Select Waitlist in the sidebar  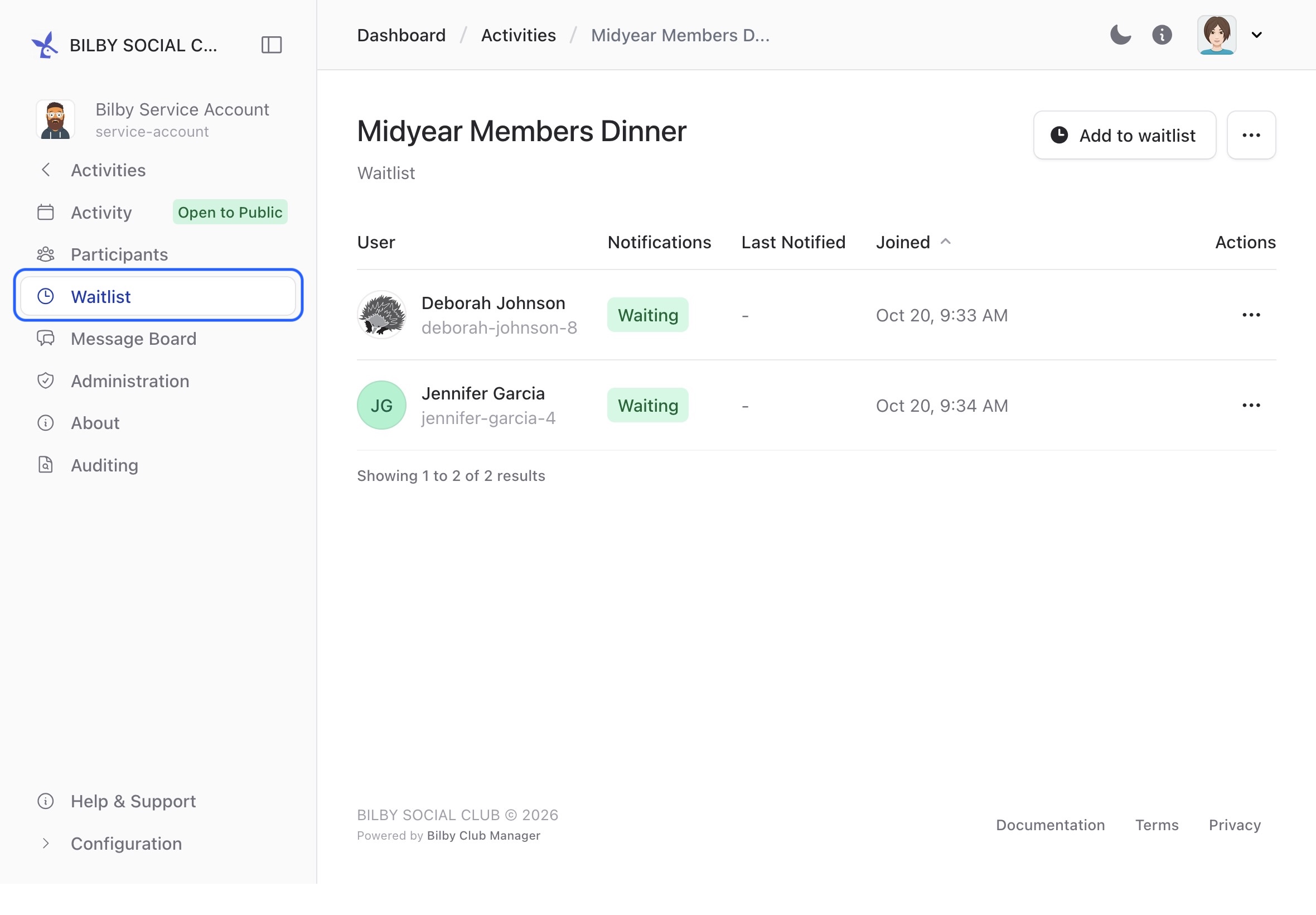(x=158, y=296)
